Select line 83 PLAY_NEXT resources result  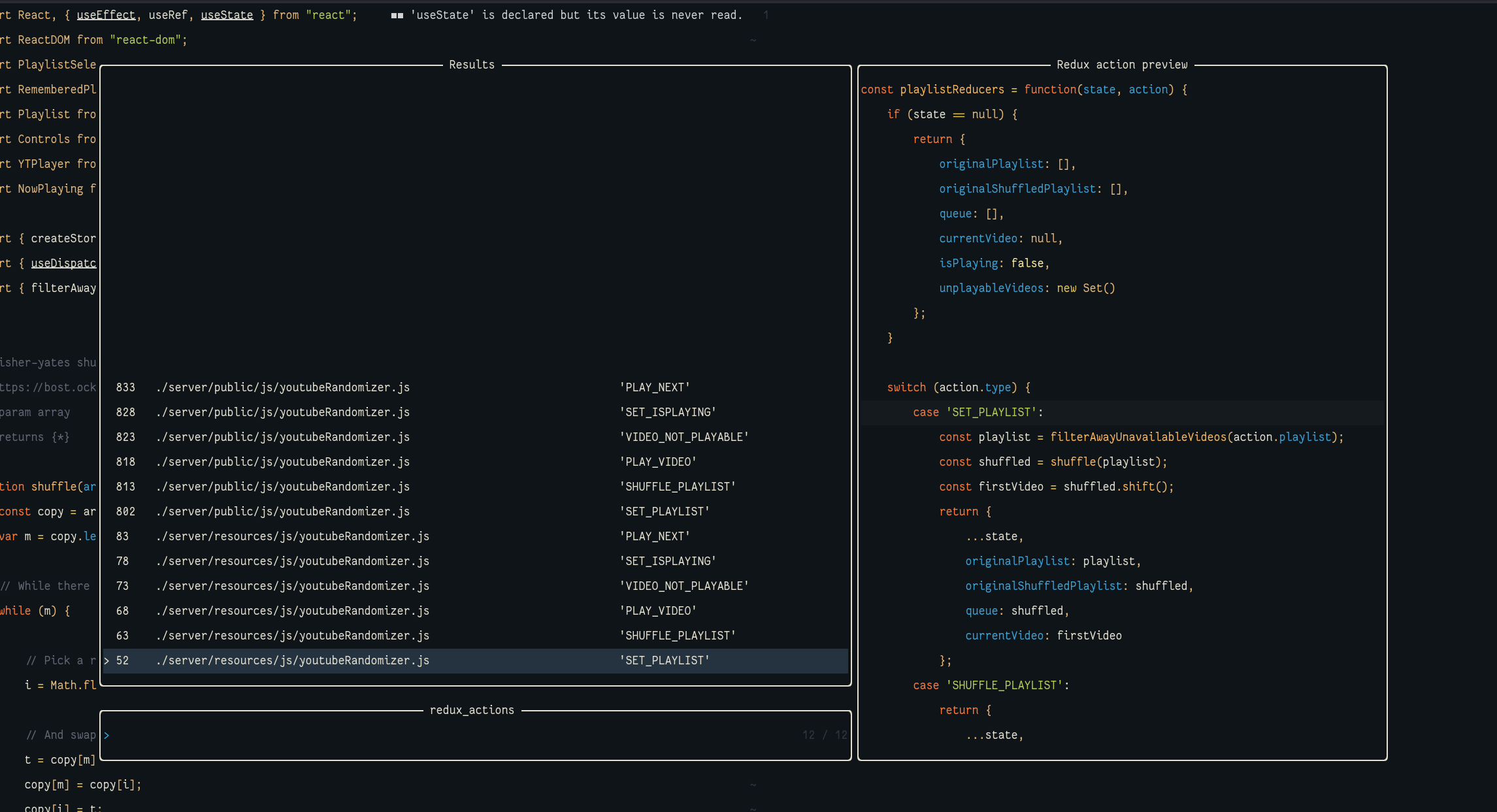coord(292,536)
